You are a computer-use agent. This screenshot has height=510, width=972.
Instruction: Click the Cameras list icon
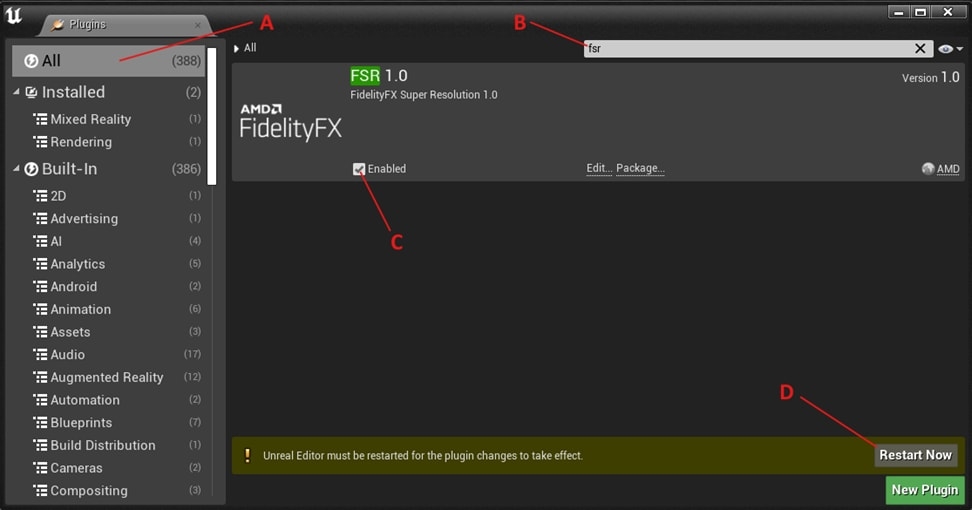point(40,468)
